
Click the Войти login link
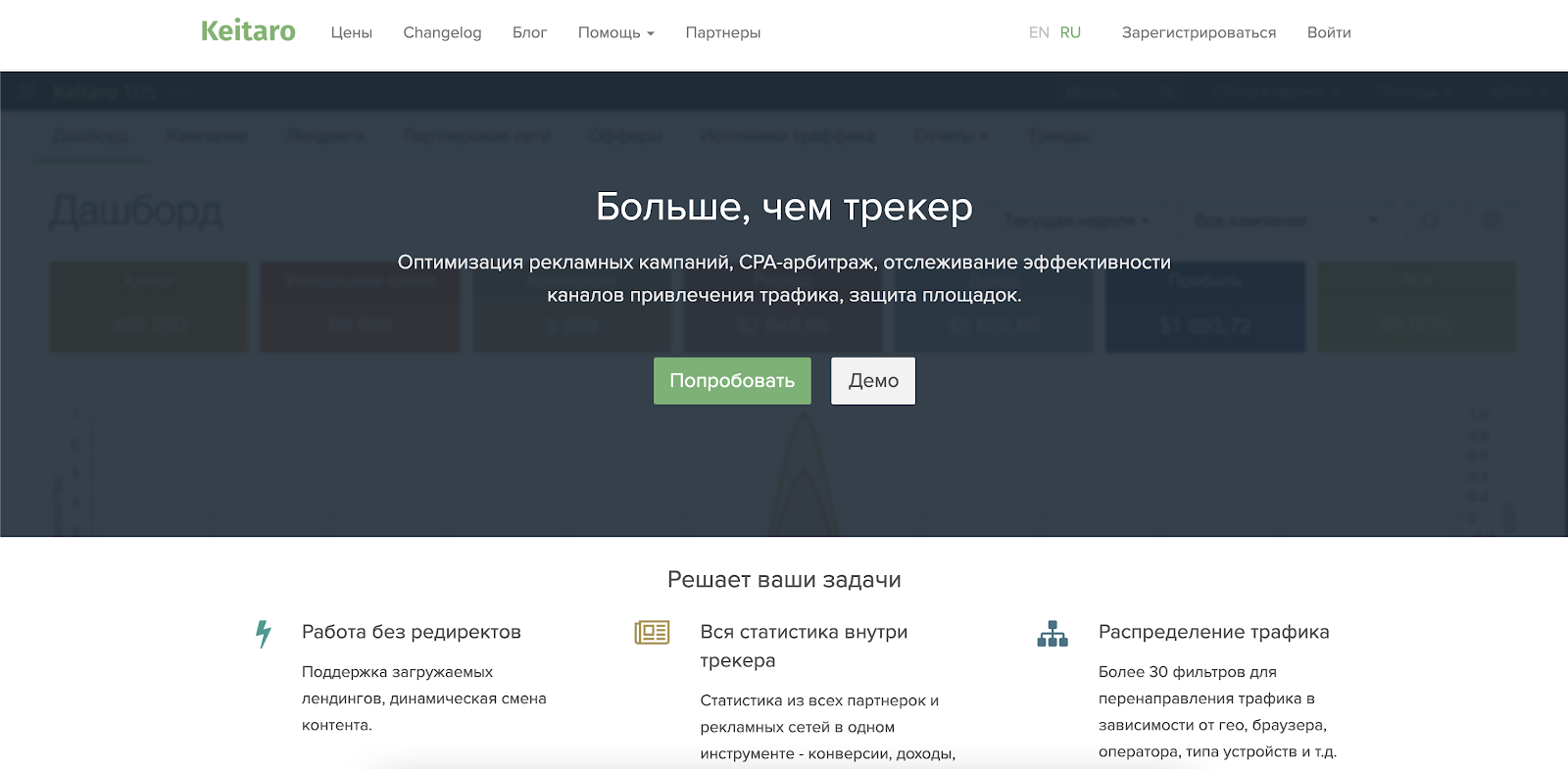coord(1329,32)
